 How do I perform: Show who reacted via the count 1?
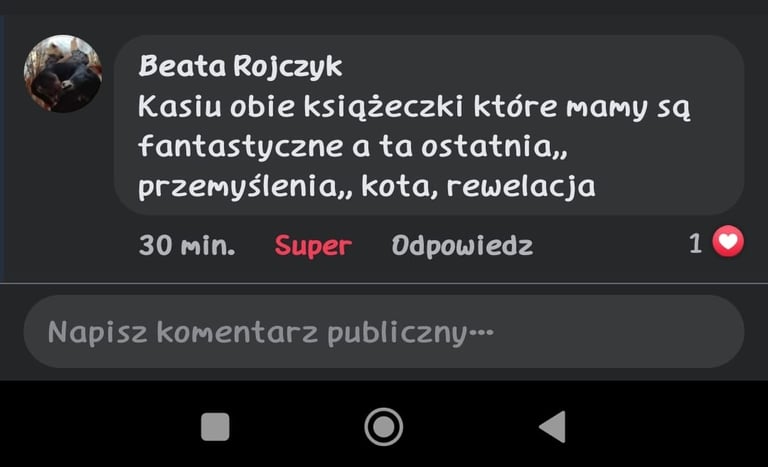(x=696, y=243)
